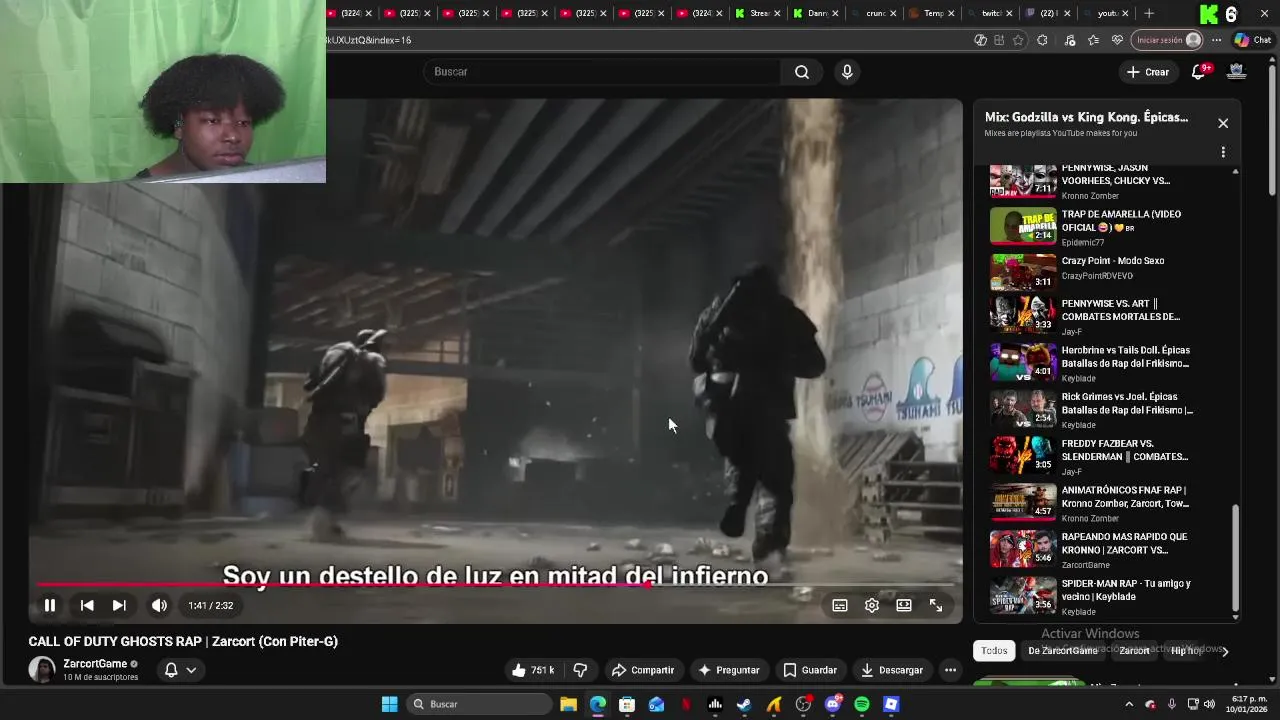Open ZarcortGame channel avatar
The image size is (1280, 720).
(x=42, y=670)
